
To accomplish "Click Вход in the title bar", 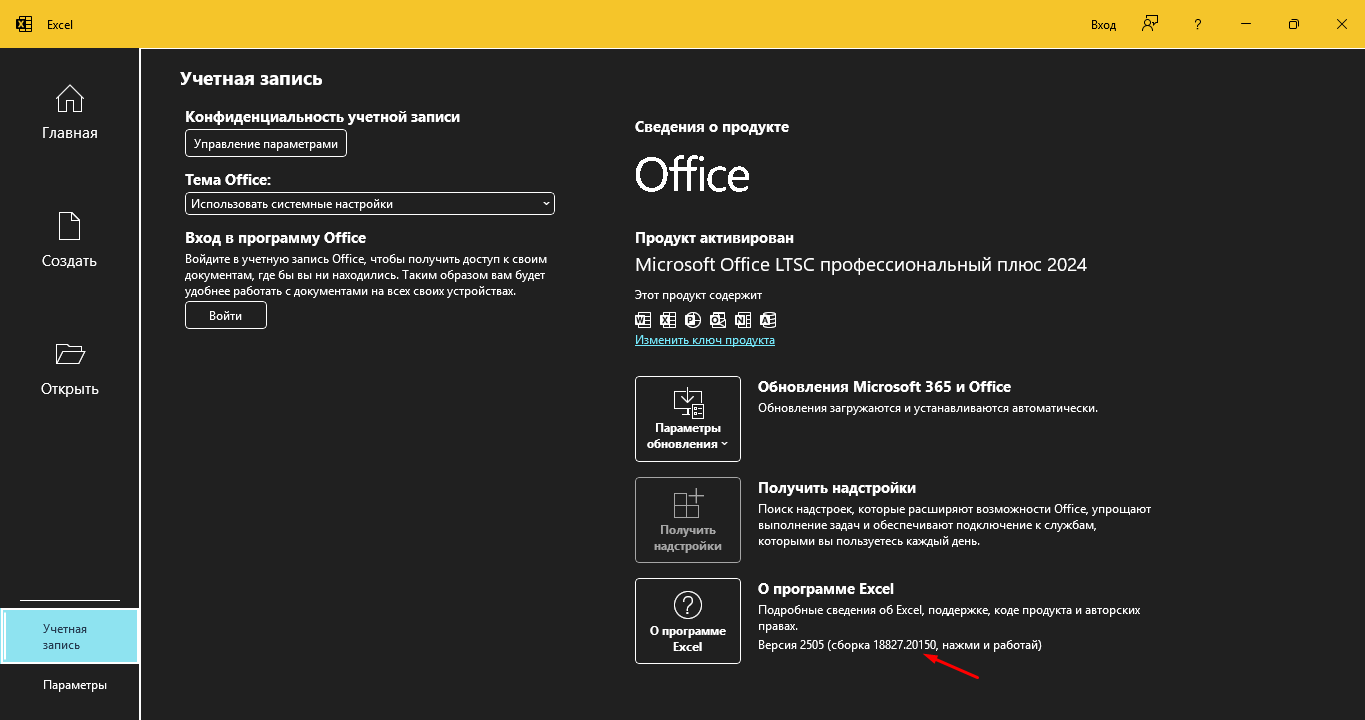I will click(x=1103, y=24).
